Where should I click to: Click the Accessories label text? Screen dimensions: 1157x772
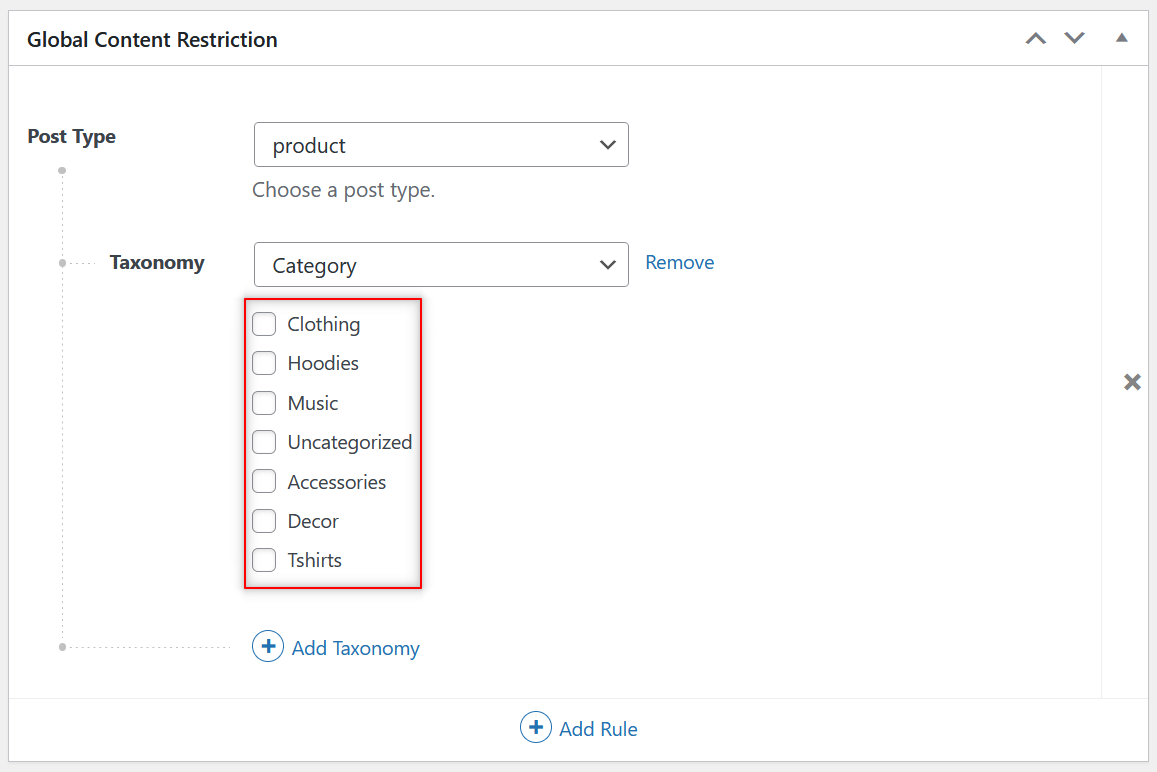(x=336, y=482)
